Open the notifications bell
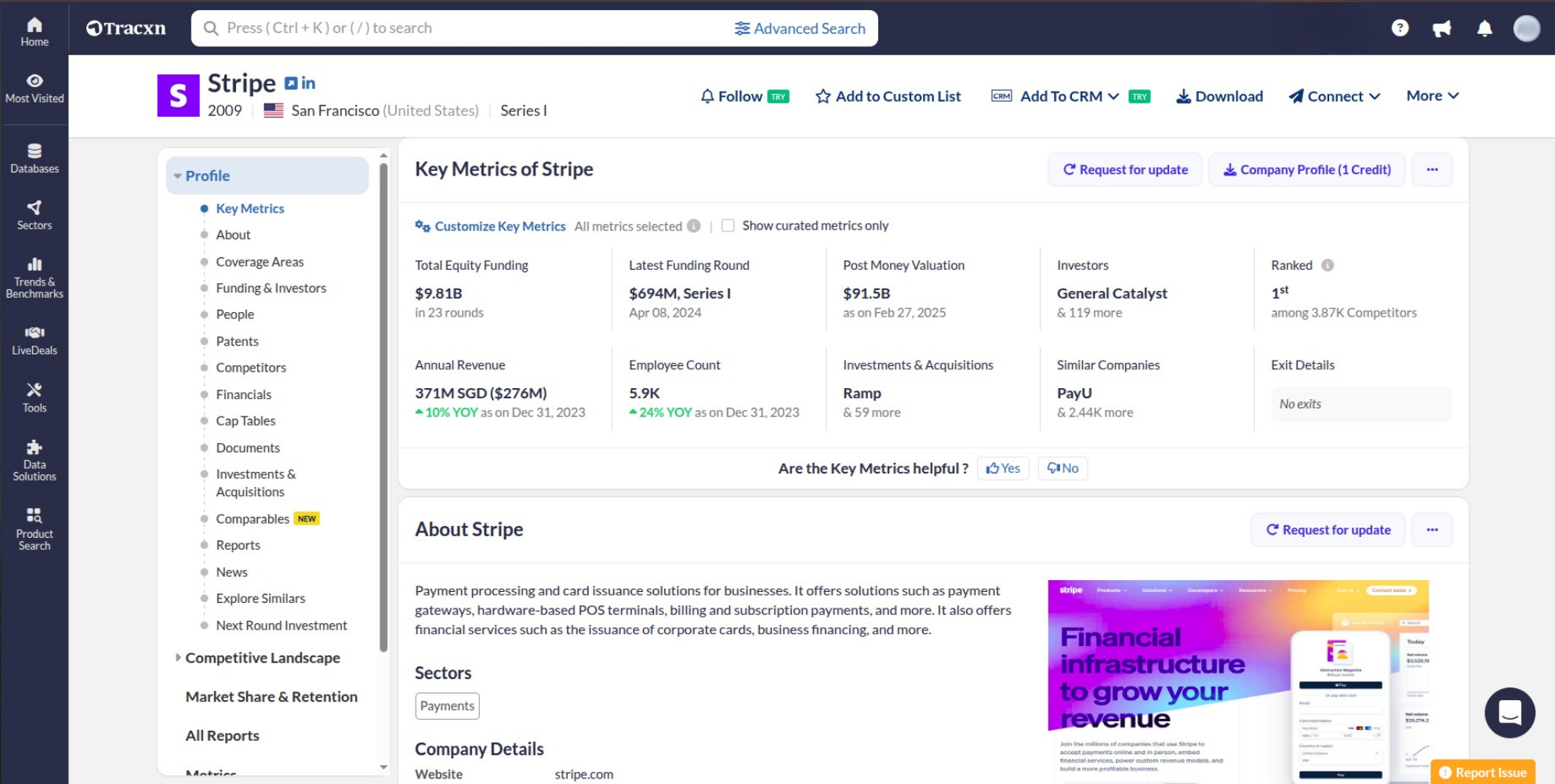The image size is (1555, 784). pos(1484,28)
